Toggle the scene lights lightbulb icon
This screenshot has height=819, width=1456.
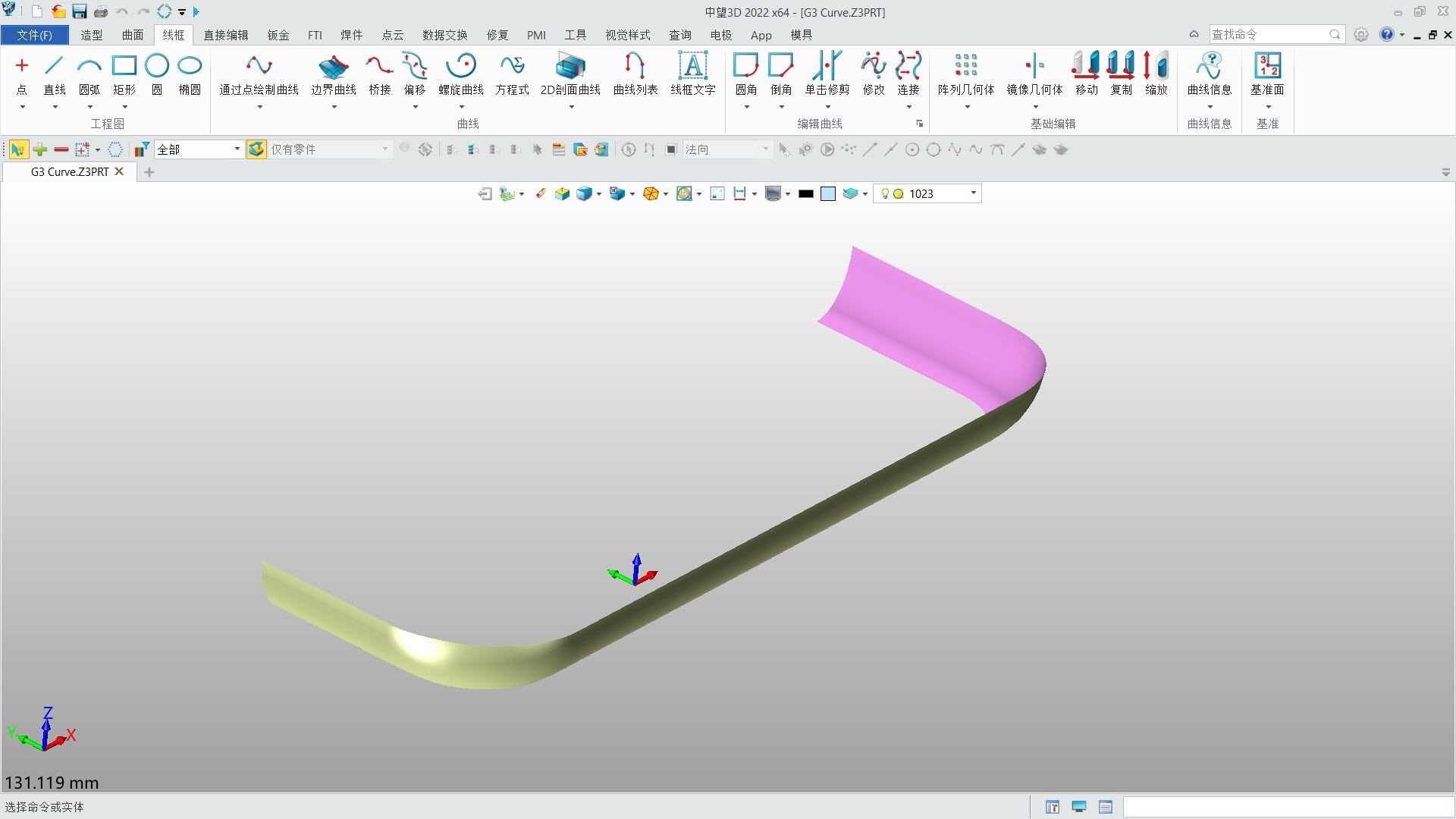click(885, 193)
